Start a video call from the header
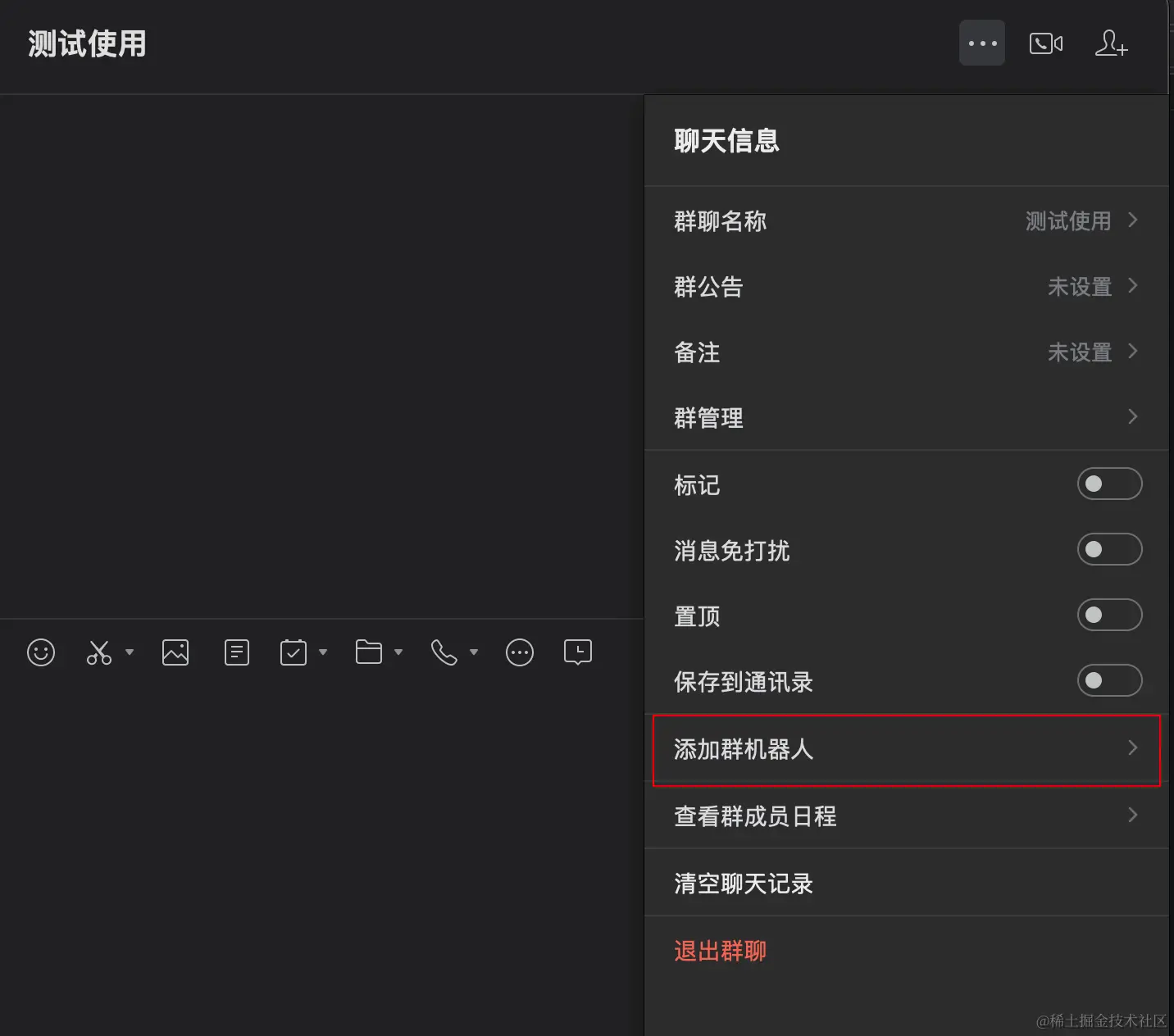Viewport: 1174px width, 1036px height. click(x=1046, y=43)
